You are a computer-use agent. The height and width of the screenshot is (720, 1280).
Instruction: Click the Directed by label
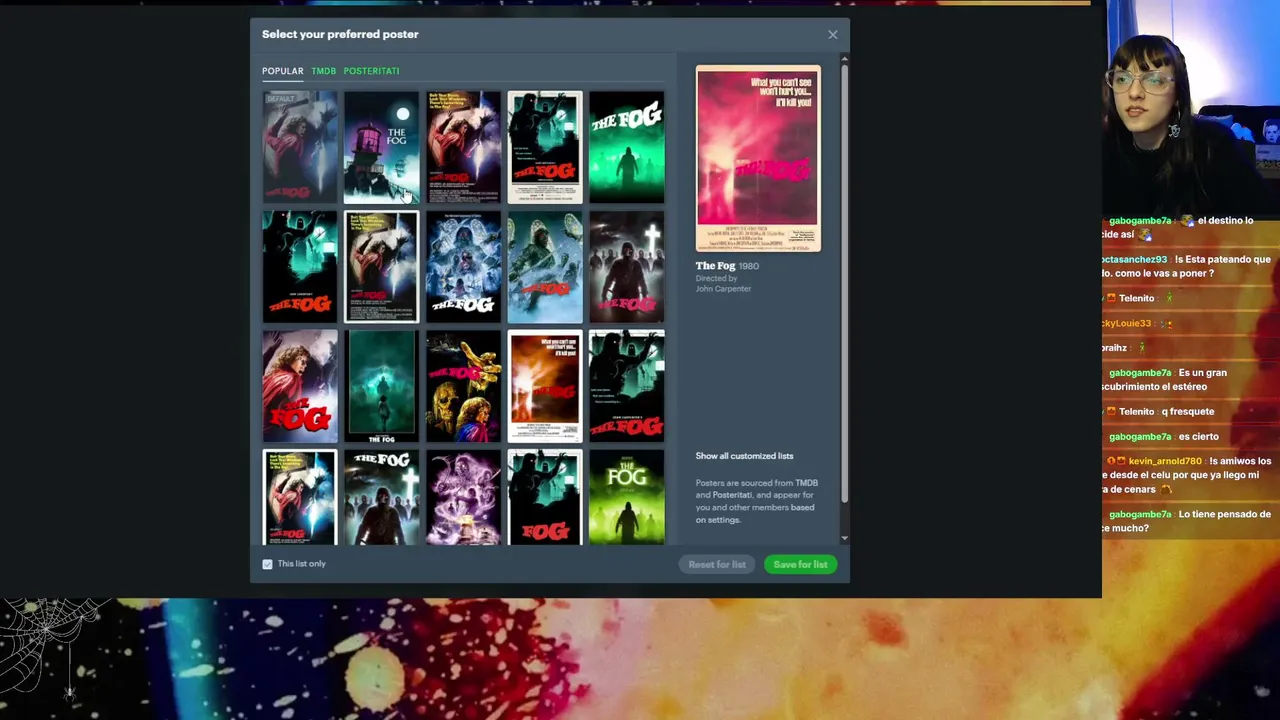click(x=716, y=278)
